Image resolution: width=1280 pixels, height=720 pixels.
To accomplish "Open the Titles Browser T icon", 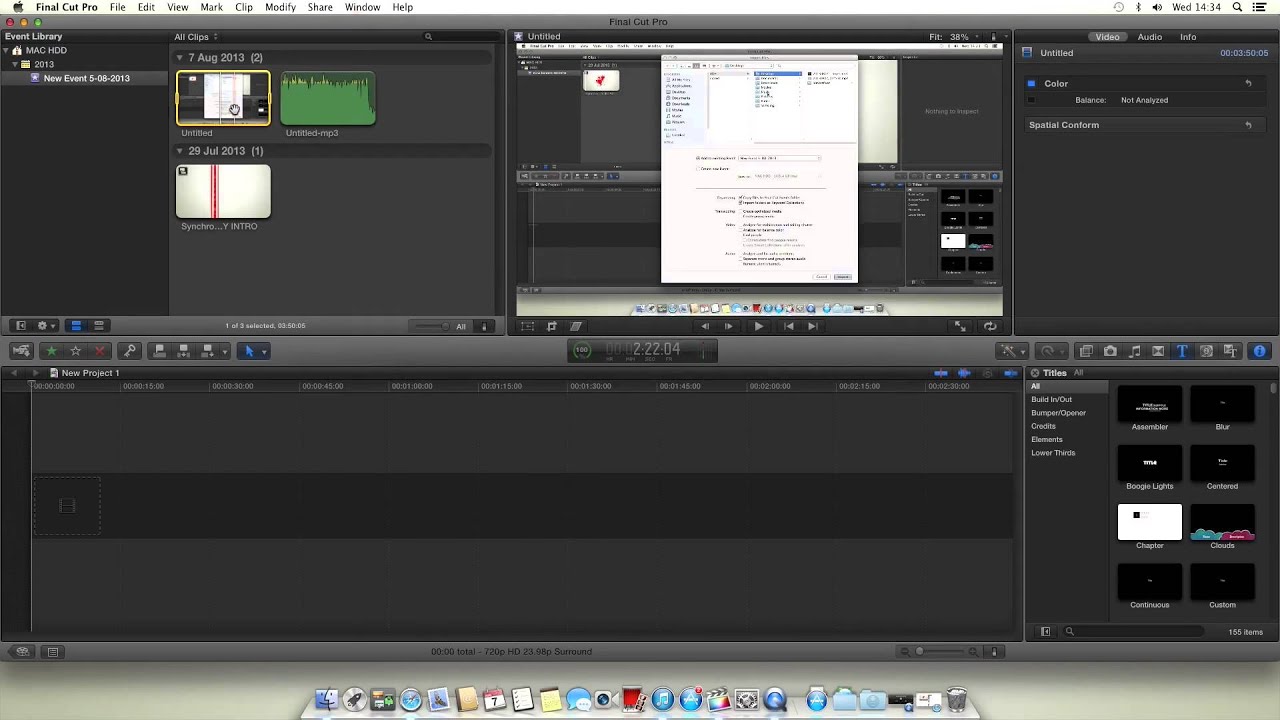I will [1182, 351].
